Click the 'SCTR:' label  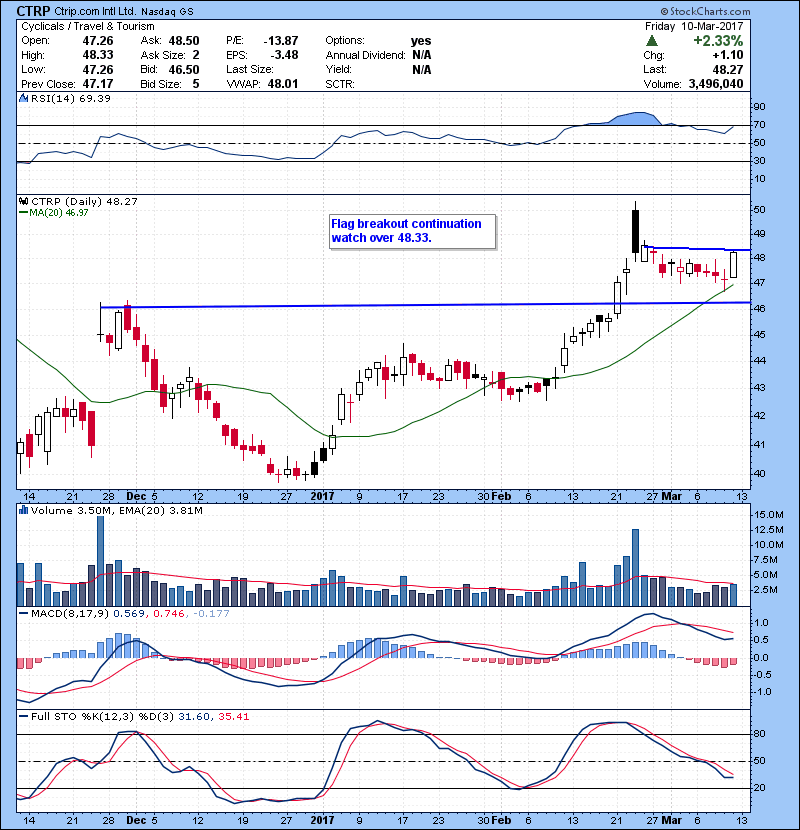click(340, 84)
